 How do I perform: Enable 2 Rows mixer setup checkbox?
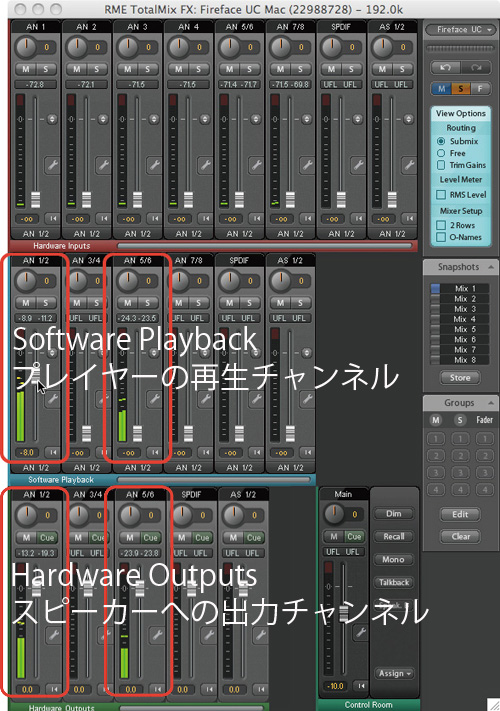coord(441,225)
